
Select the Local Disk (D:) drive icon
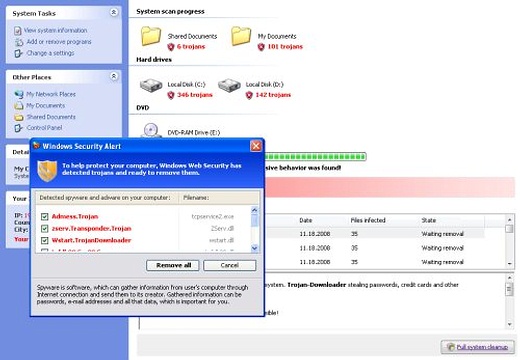click(229, 85)
